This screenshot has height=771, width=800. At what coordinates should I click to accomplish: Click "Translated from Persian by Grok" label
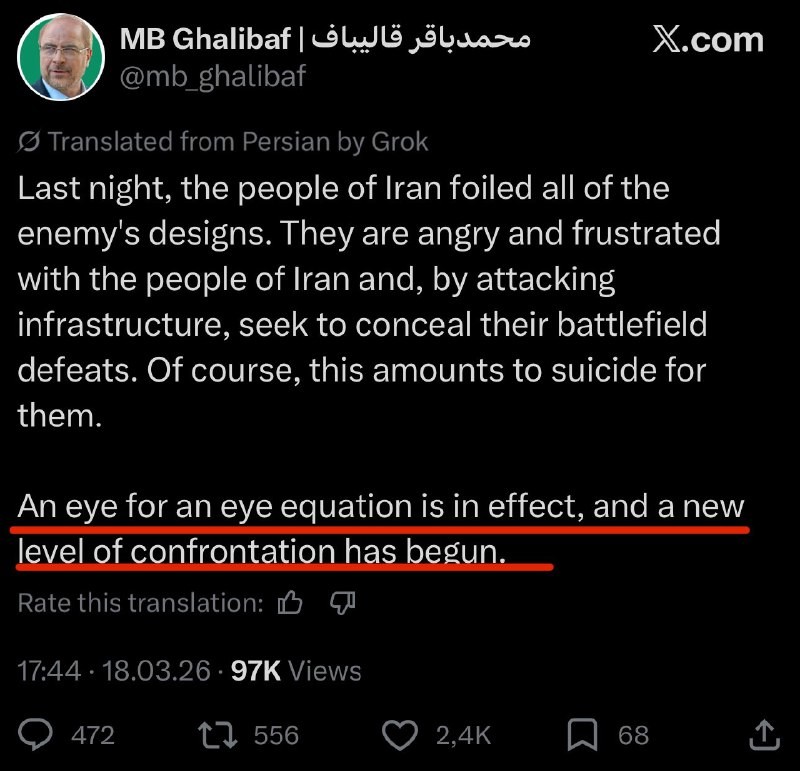(237, 142)
